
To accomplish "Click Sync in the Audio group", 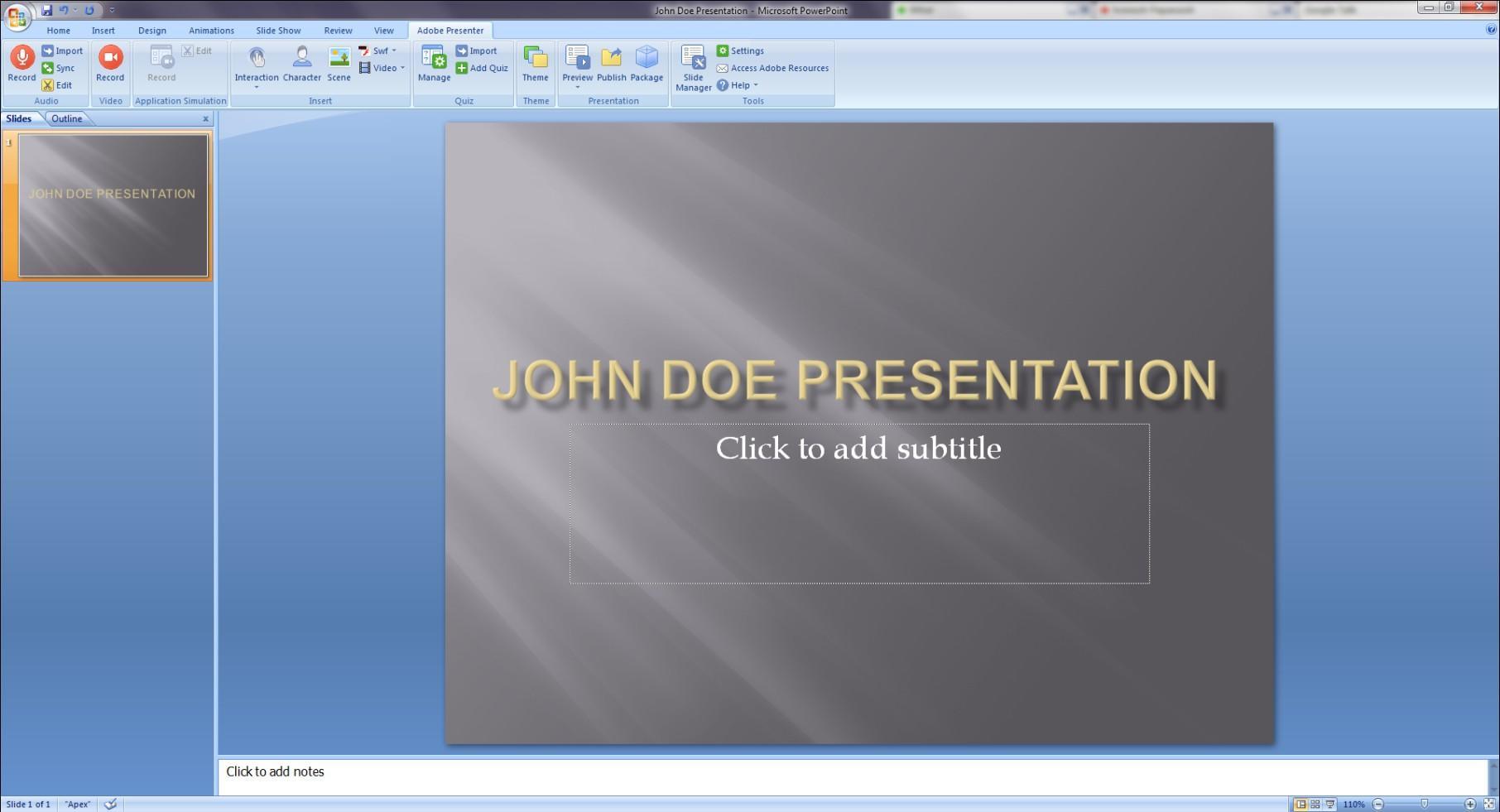I will pyautogui.click(x=59, y=68).
